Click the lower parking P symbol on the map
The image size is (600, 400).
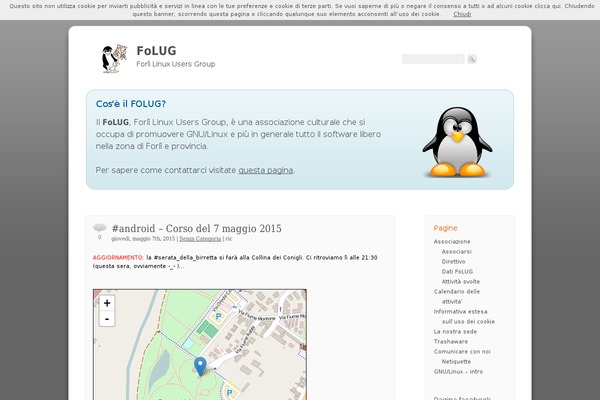[x=229, y=392]
